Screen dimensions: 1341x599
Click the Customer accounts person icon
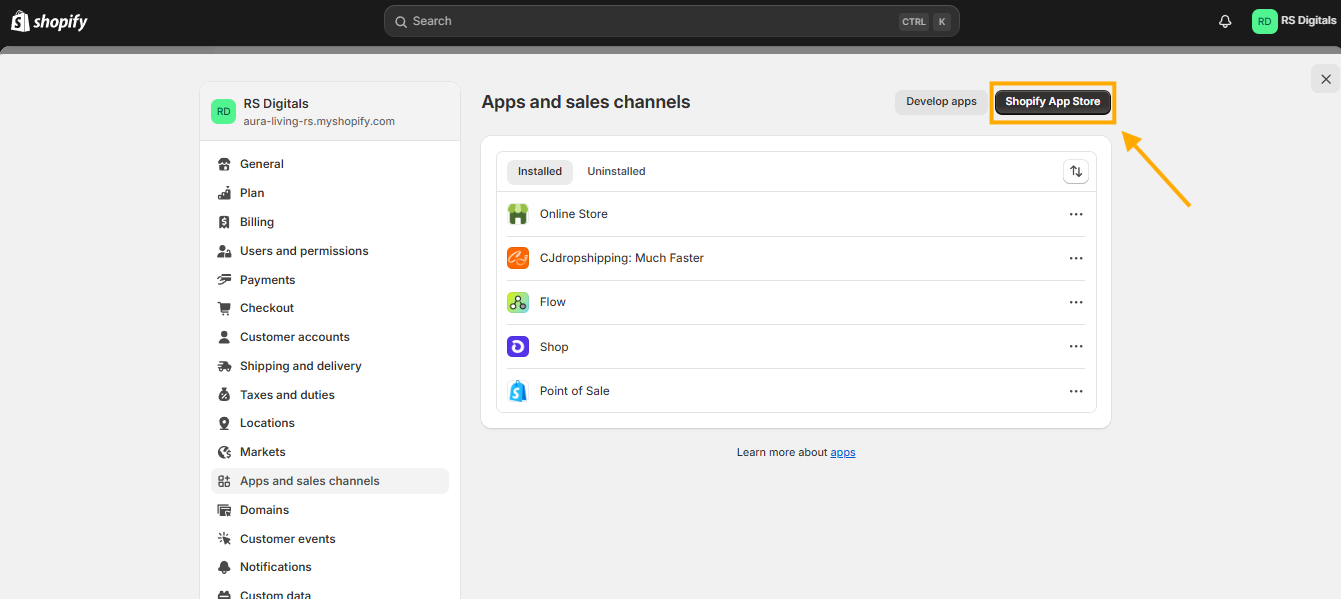pos(224,337)
